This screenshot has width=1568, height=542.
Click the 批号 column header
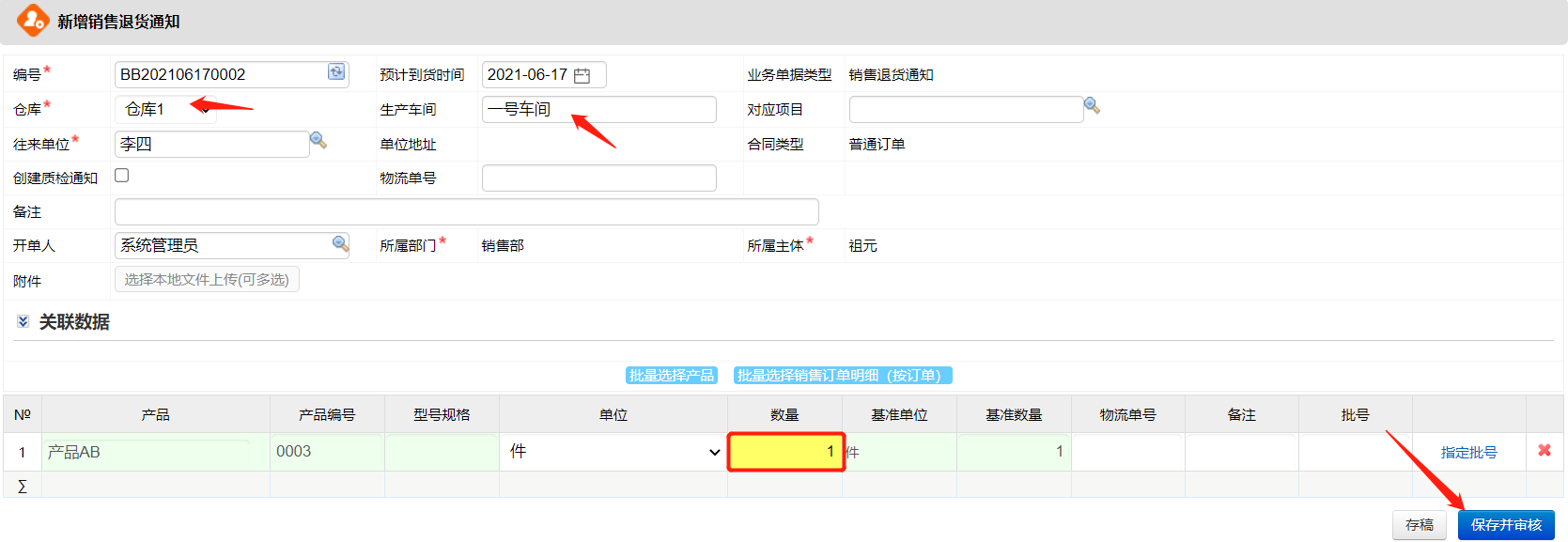click(x=1356, y=414)
